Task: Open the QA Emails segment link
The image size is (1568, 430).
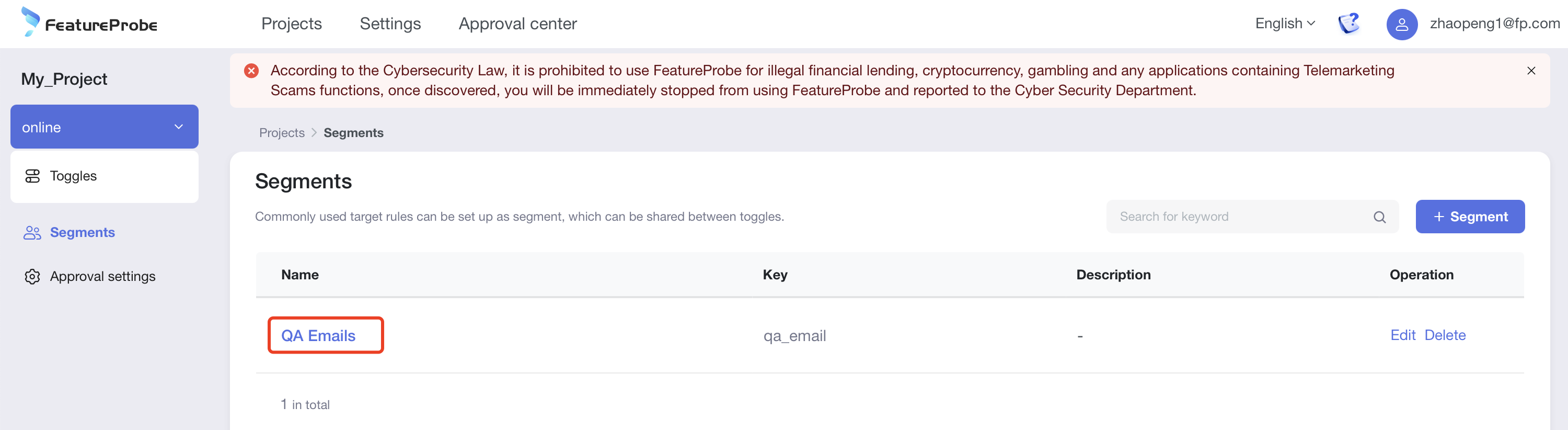Action: [x=318, y=336]
